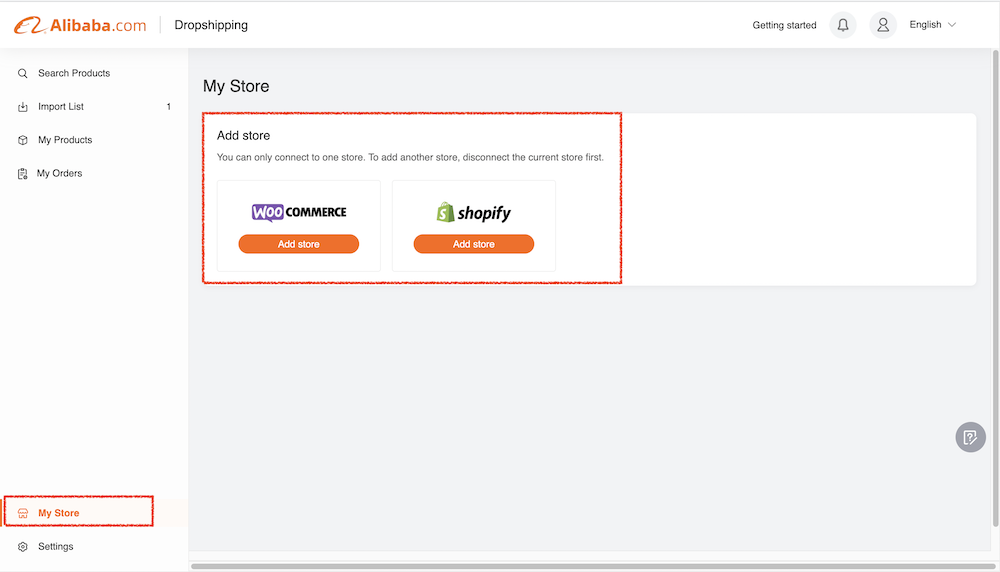The image size is (1000, 572).
Task: Click the My Store storefront icon
Action: (x=22, y=513)
